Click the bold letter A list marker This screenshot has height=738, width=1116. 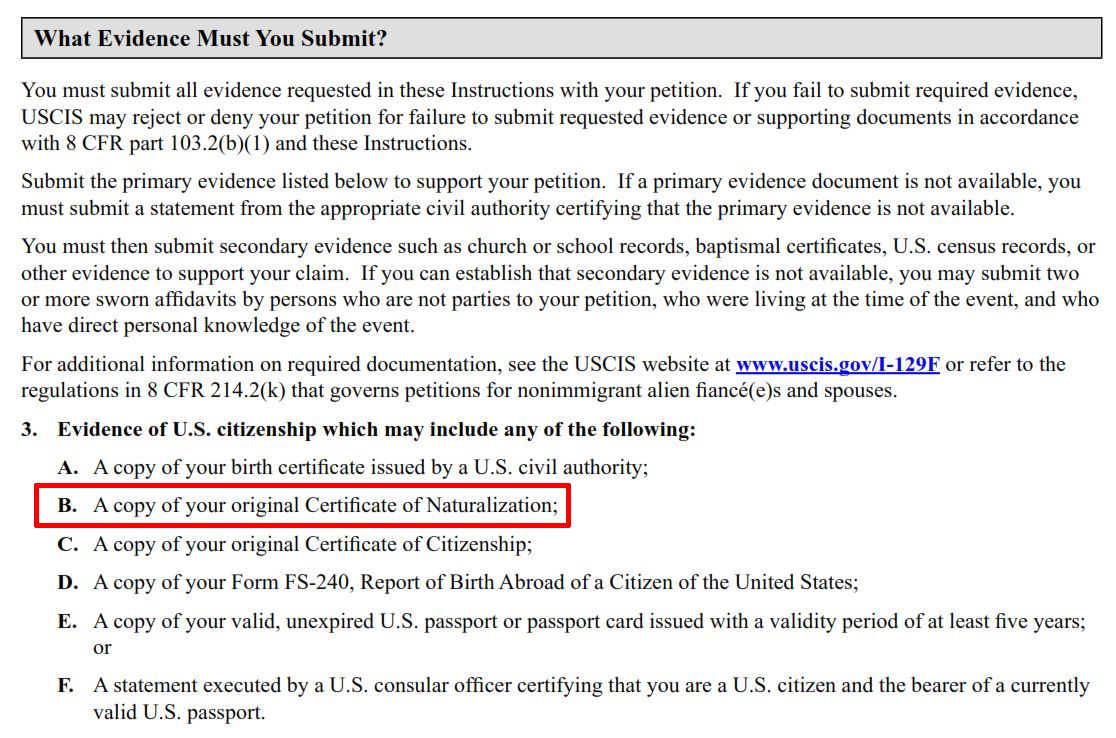coord(67,468)
